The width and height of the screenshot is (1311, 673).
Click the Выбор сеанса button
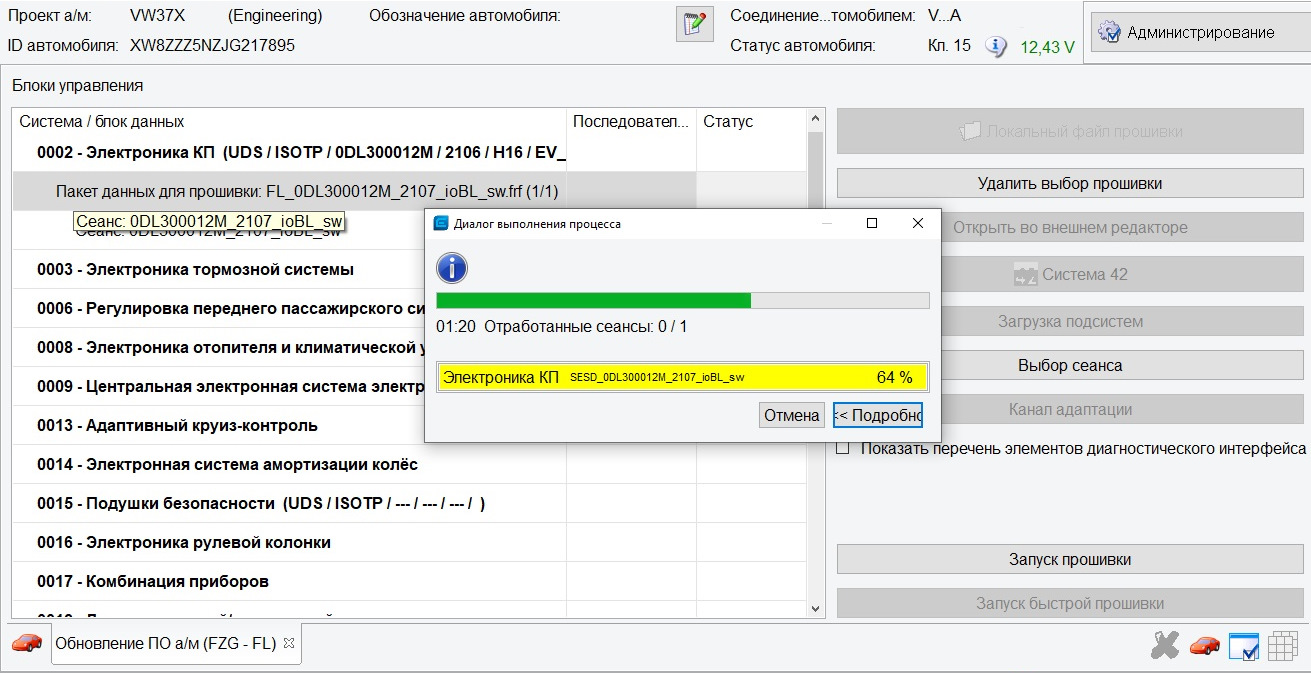coord(1070,365)
